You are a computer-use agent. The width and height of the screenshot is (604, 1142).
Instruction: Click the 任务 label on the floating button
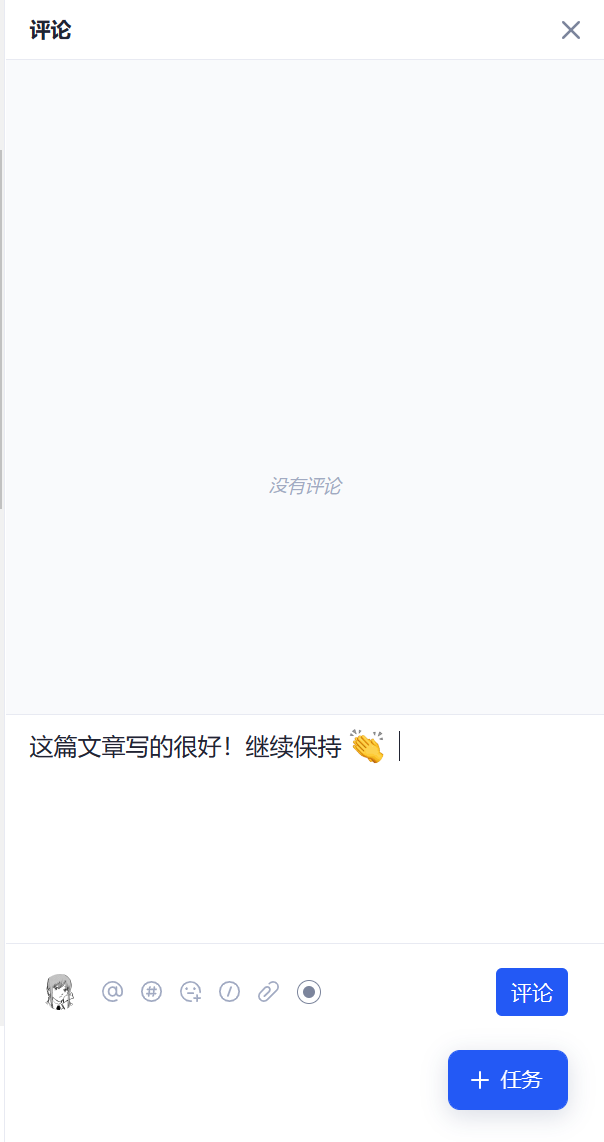coord(522,1080)
